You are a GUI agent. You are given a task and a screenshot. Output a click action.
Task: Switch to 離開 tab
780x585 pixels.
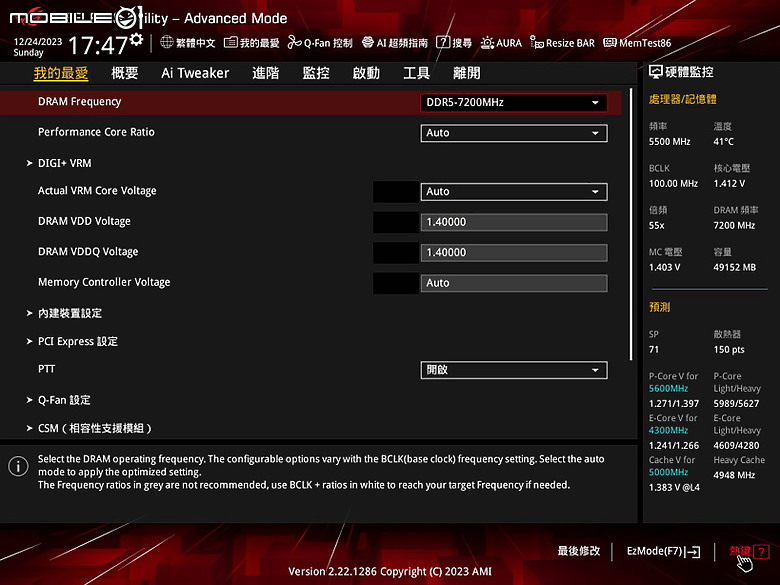coord(467,73)
